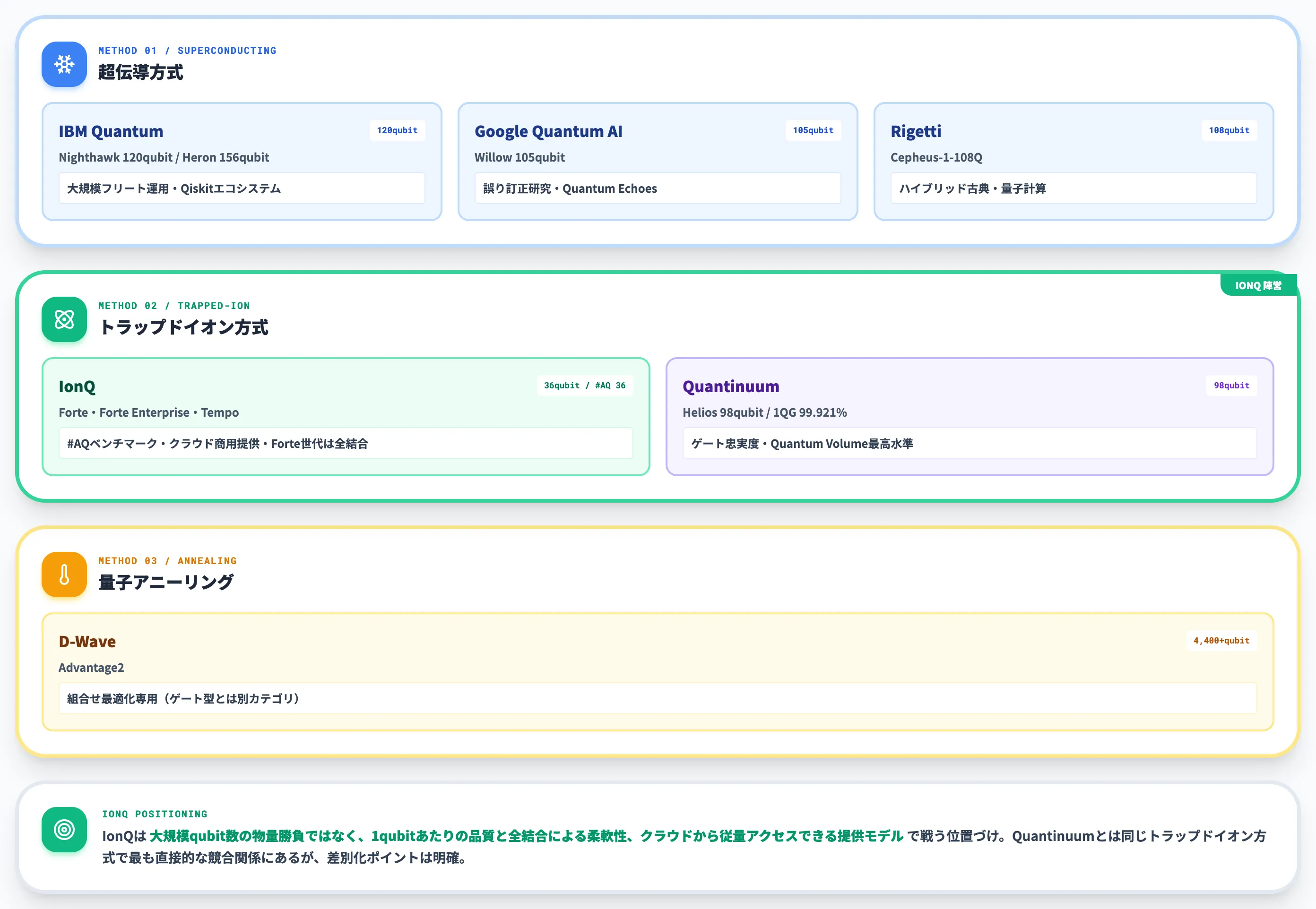1316x909 pixels.
Task: Select Nighthawk 120qubit / Heron 156qubit subtitle
Action: tap(164, 157)
